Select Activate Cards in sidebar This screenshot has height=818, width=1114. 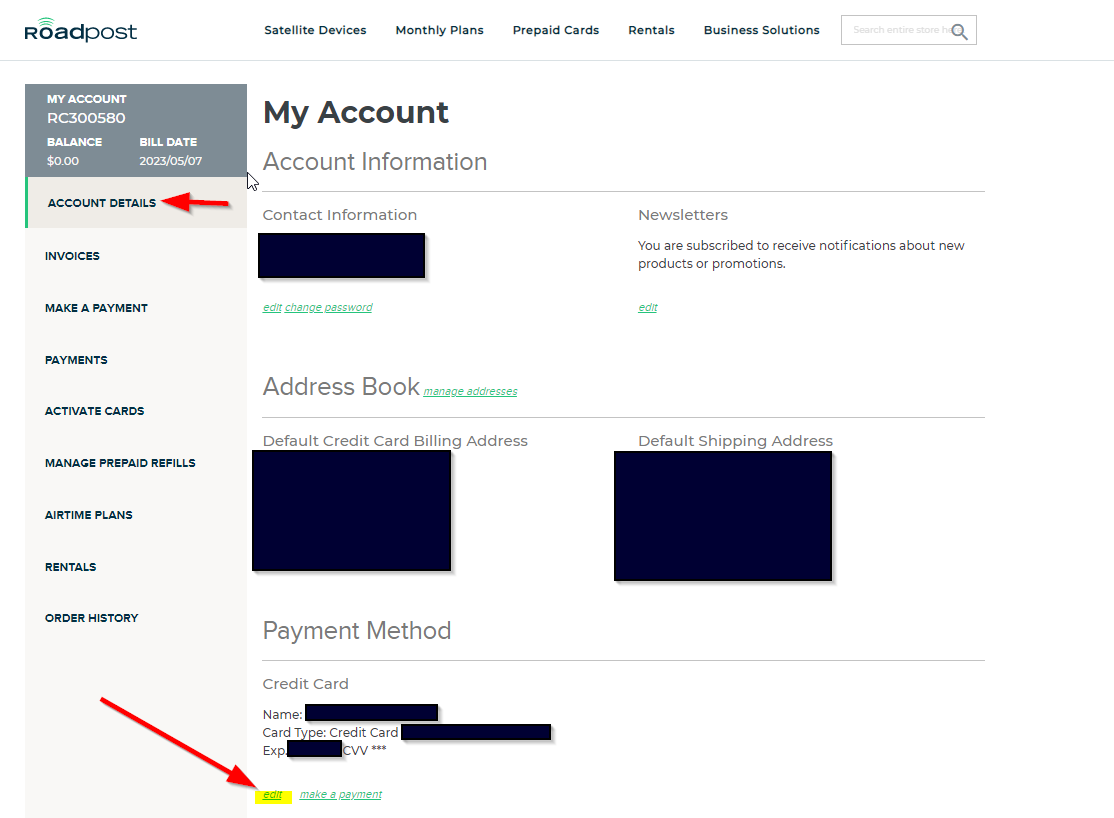pos(94,411)
